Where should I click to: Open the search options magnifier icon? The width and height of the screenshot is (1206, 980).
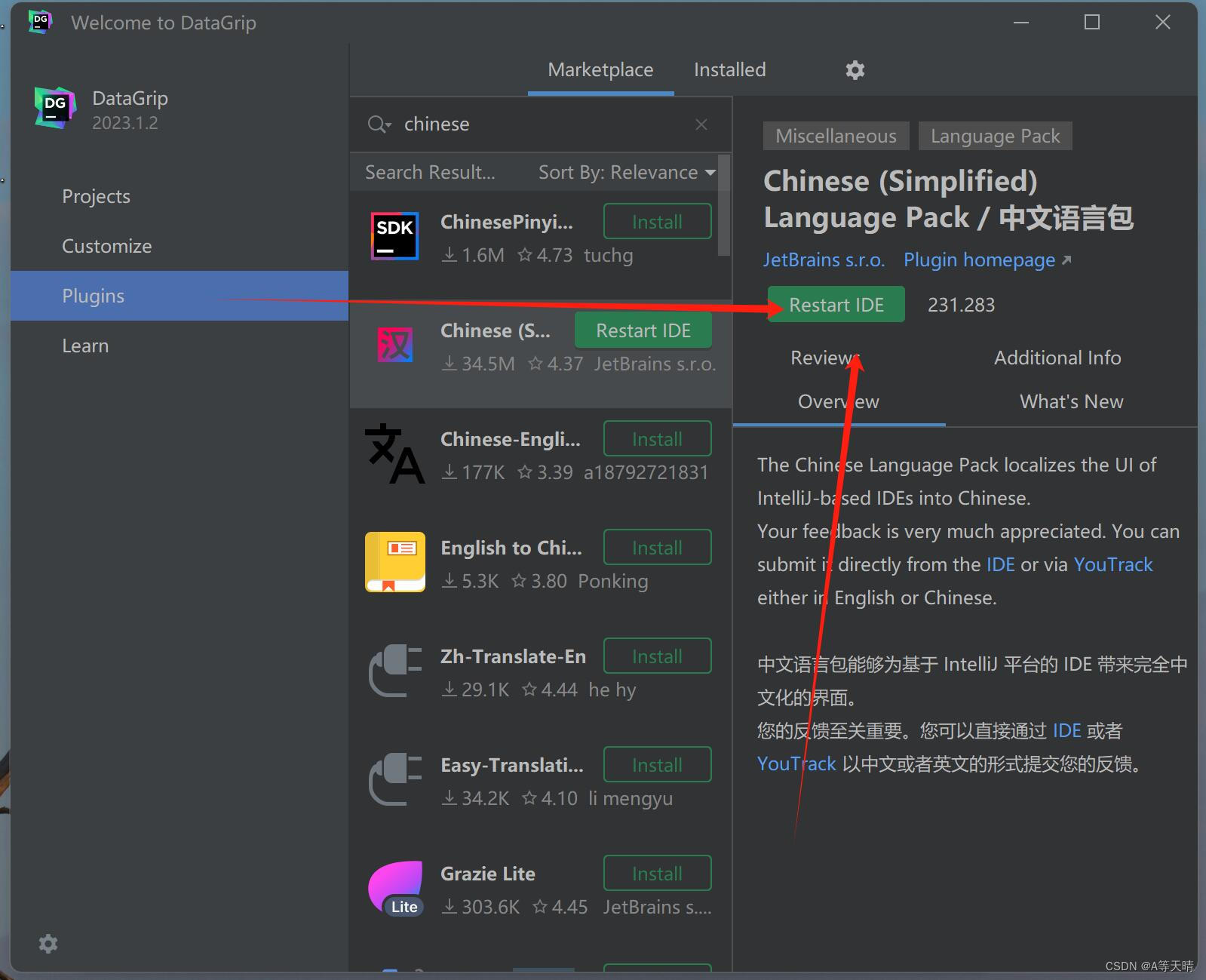(379, 124)
